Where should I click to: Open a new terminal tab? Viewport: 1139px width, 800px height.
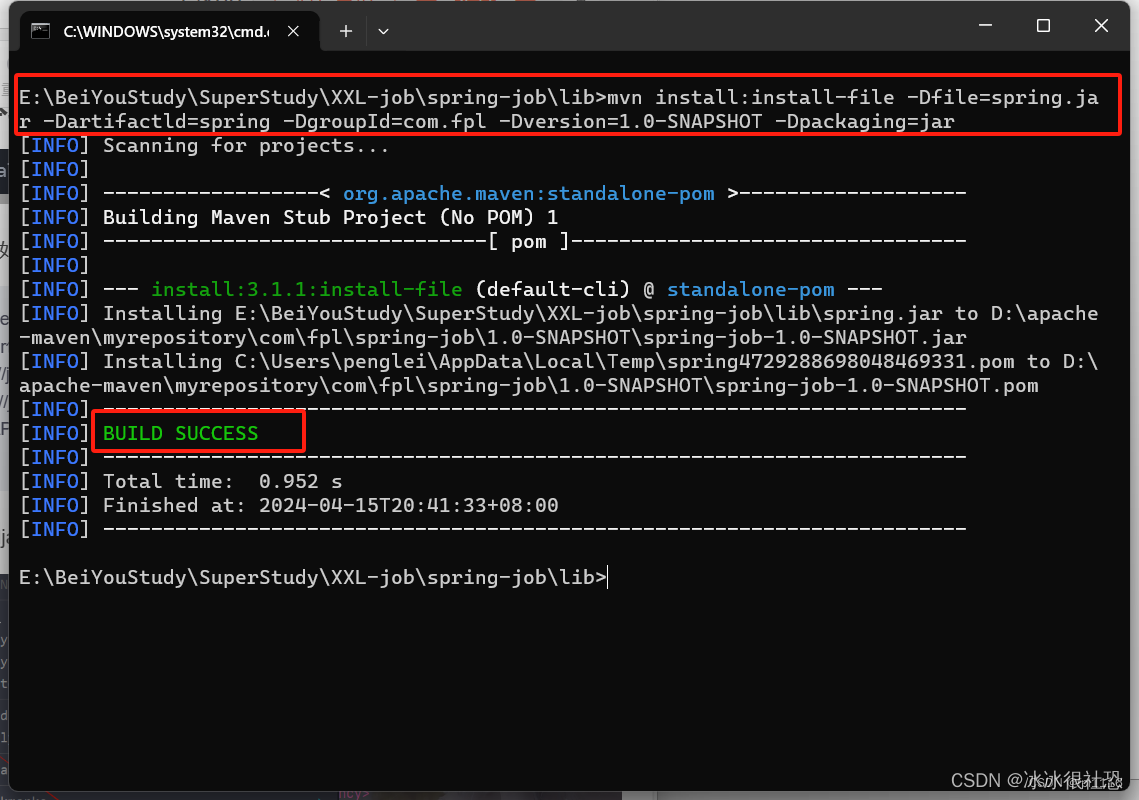346,31
